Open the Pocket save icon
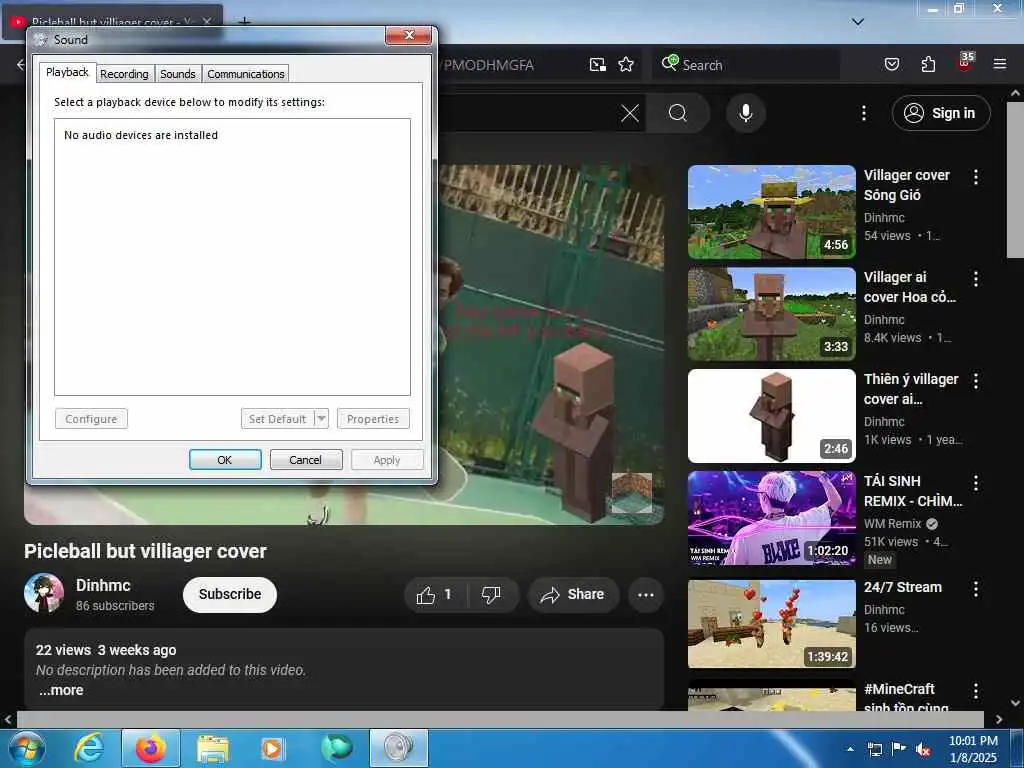Image resolution: width=1024 pixels, height=768 pixels. 891,64
